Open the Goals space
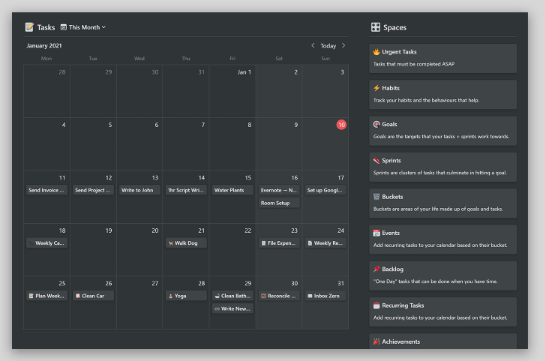 pyautogui.click(x=443, y=131)
